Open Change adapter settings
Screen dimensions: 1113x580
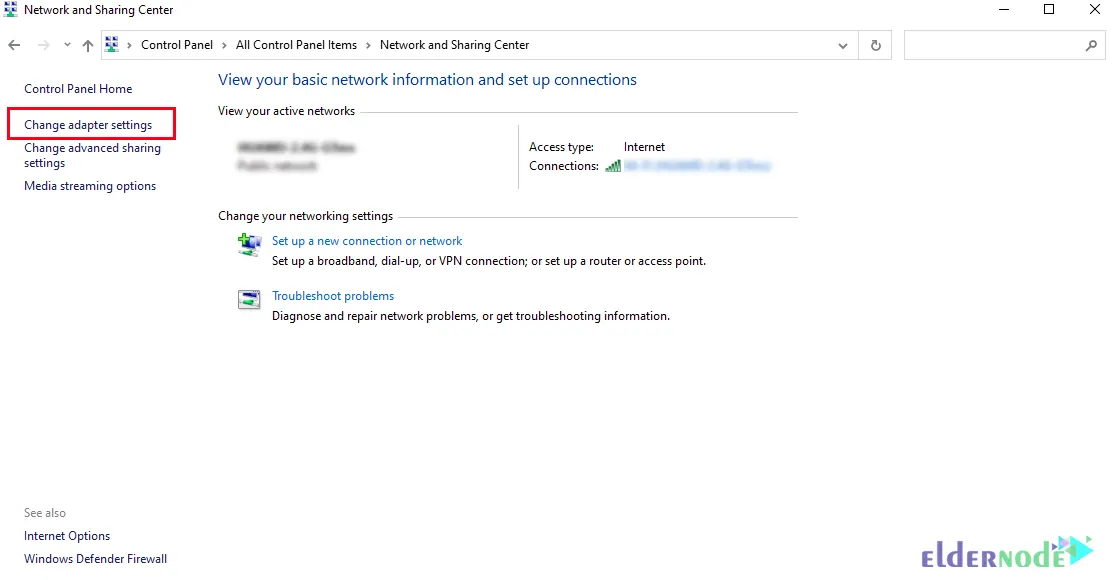tap(91, 124)
